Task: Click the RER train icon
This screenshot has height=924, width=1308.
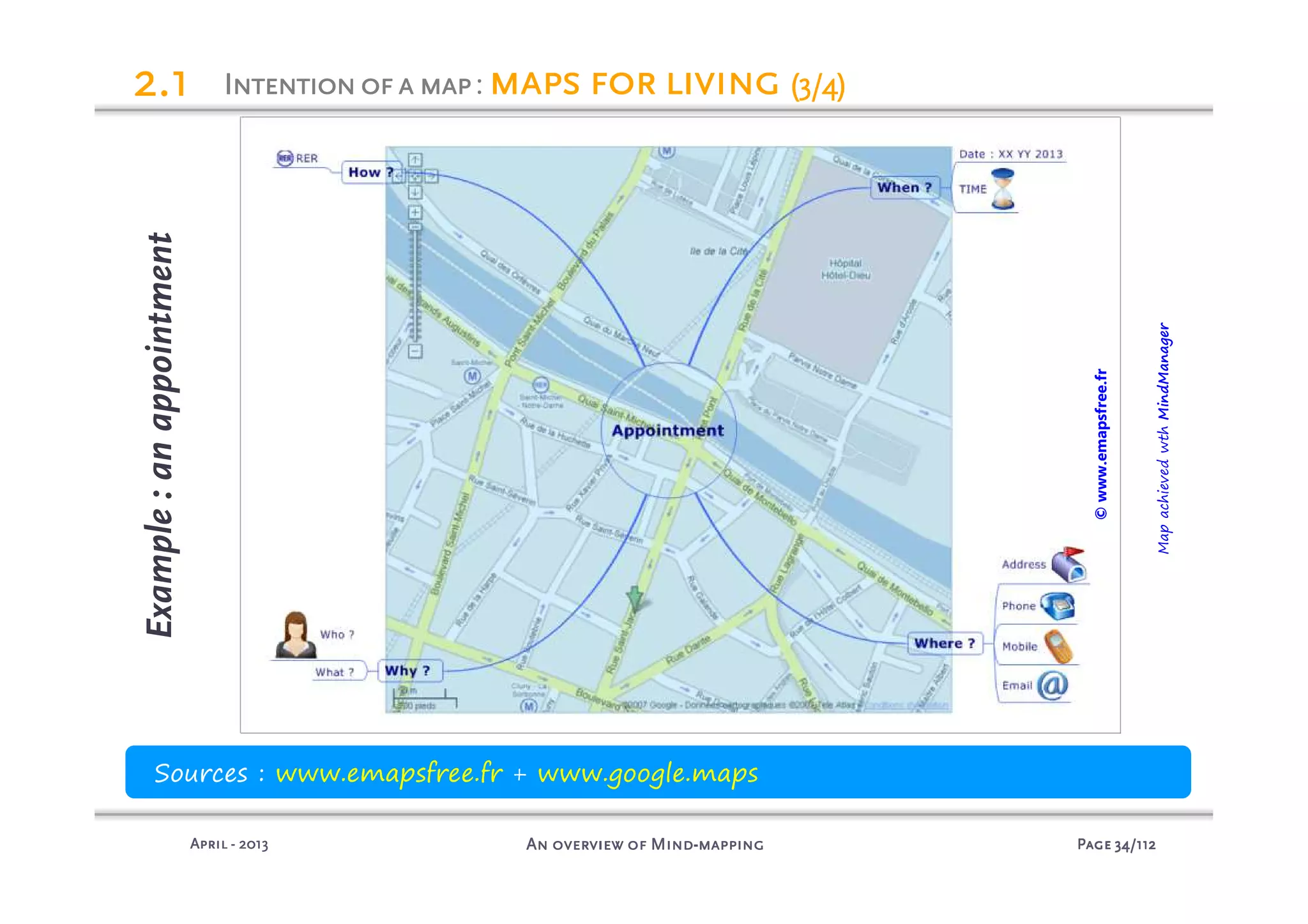Action: point(284,158)
